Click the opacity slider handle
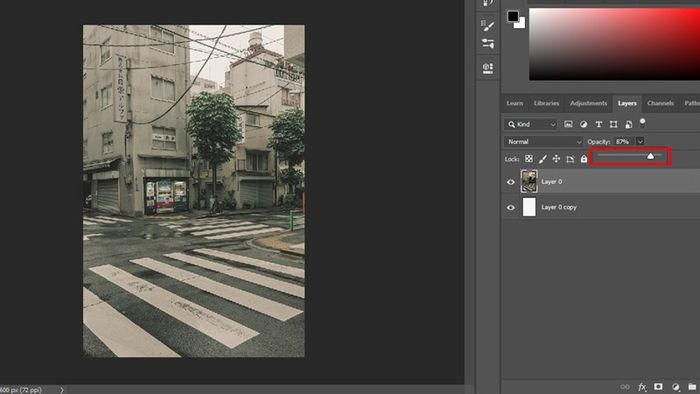700x394 pixels. 650,156
